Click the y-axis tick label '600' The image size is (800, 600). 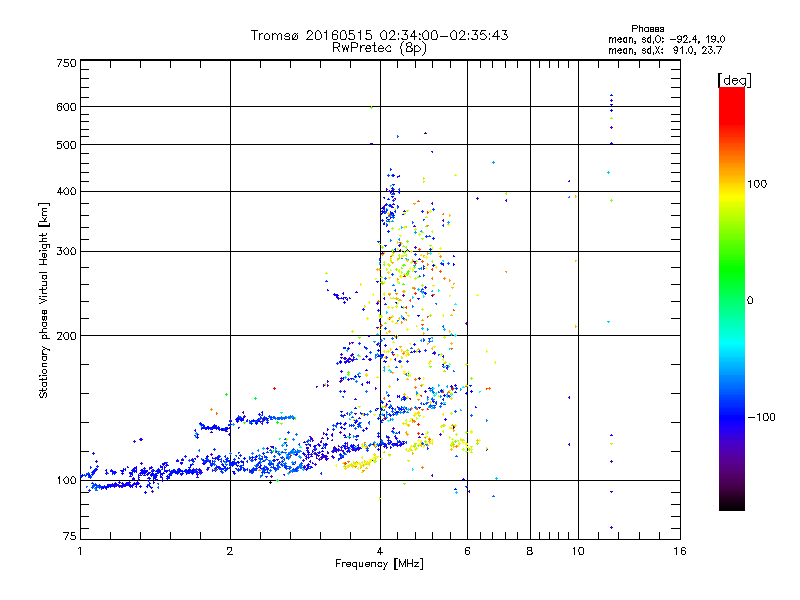(66, 107)
